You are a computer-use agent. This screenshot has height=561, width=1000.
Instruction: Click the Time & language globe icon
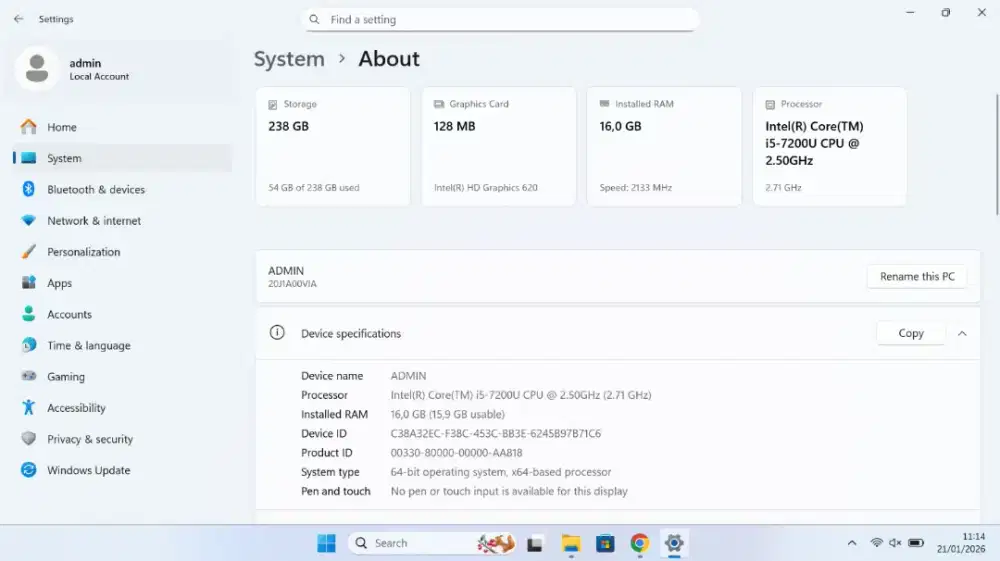29,345
